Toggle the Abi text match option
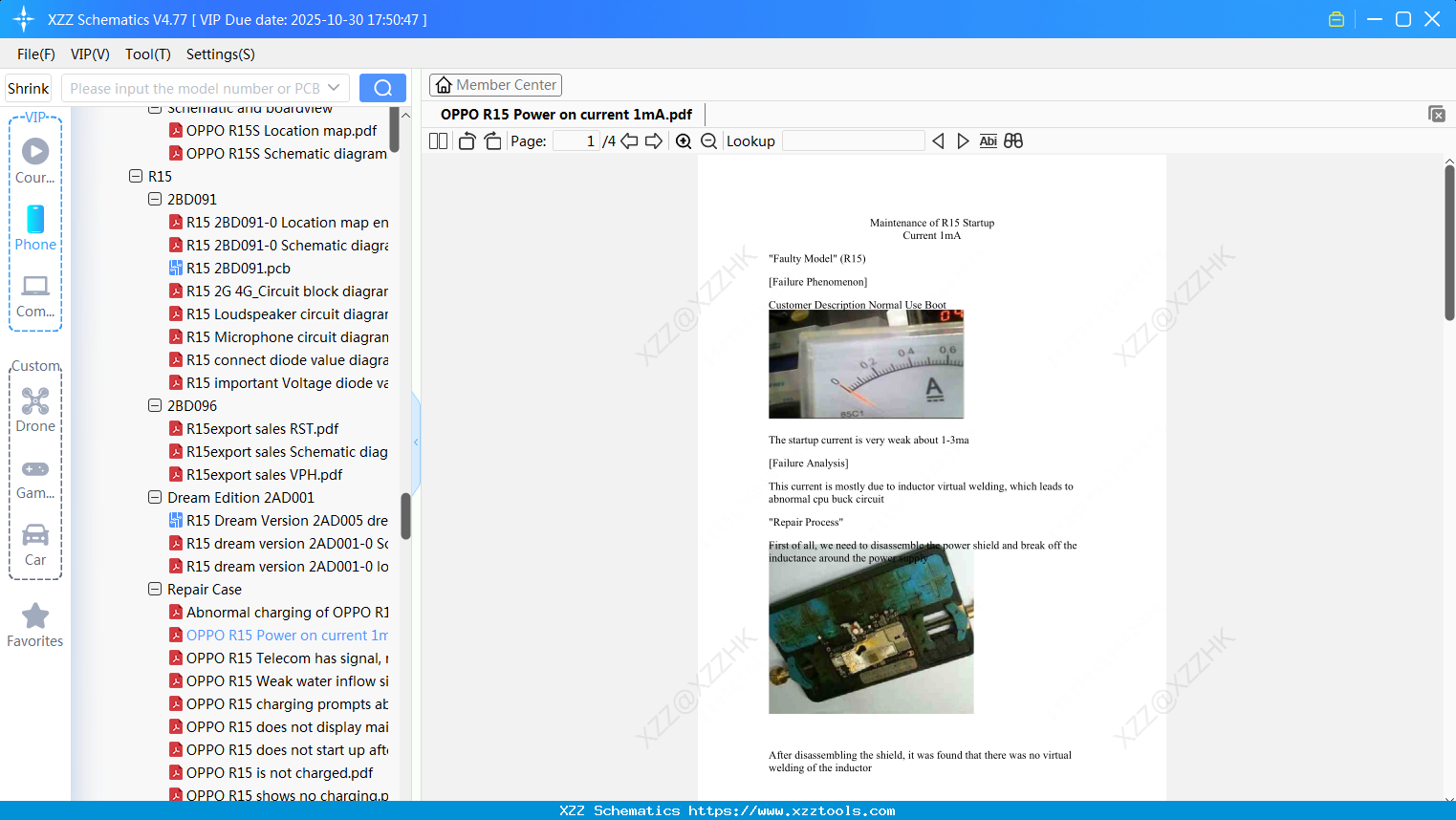 coord(989,141)
